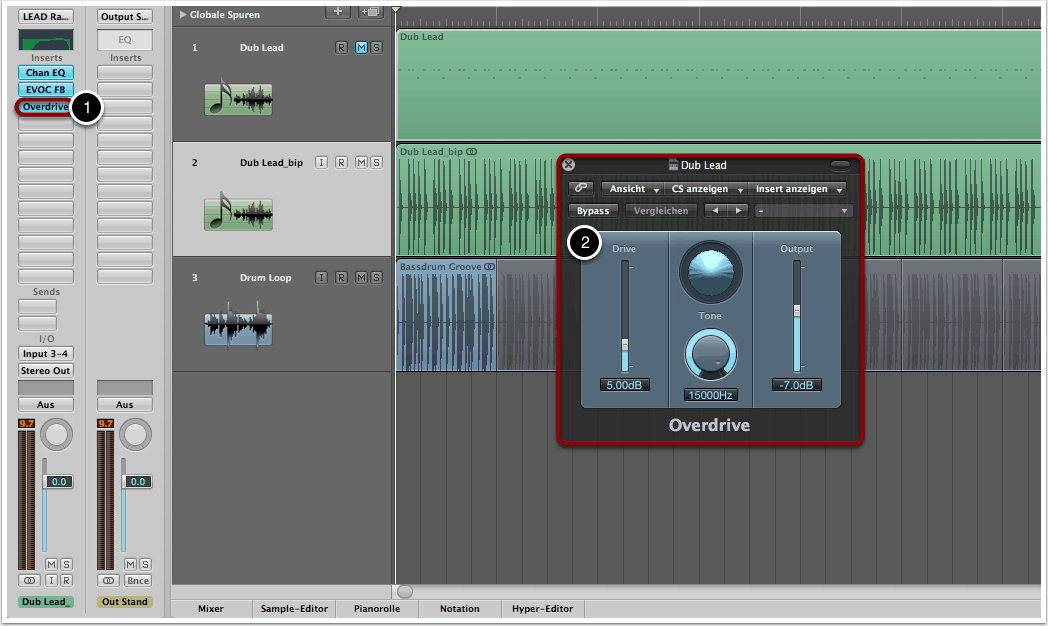
Task: Click the Drive slider handle in Overdrive
Action: coord(625,346)
